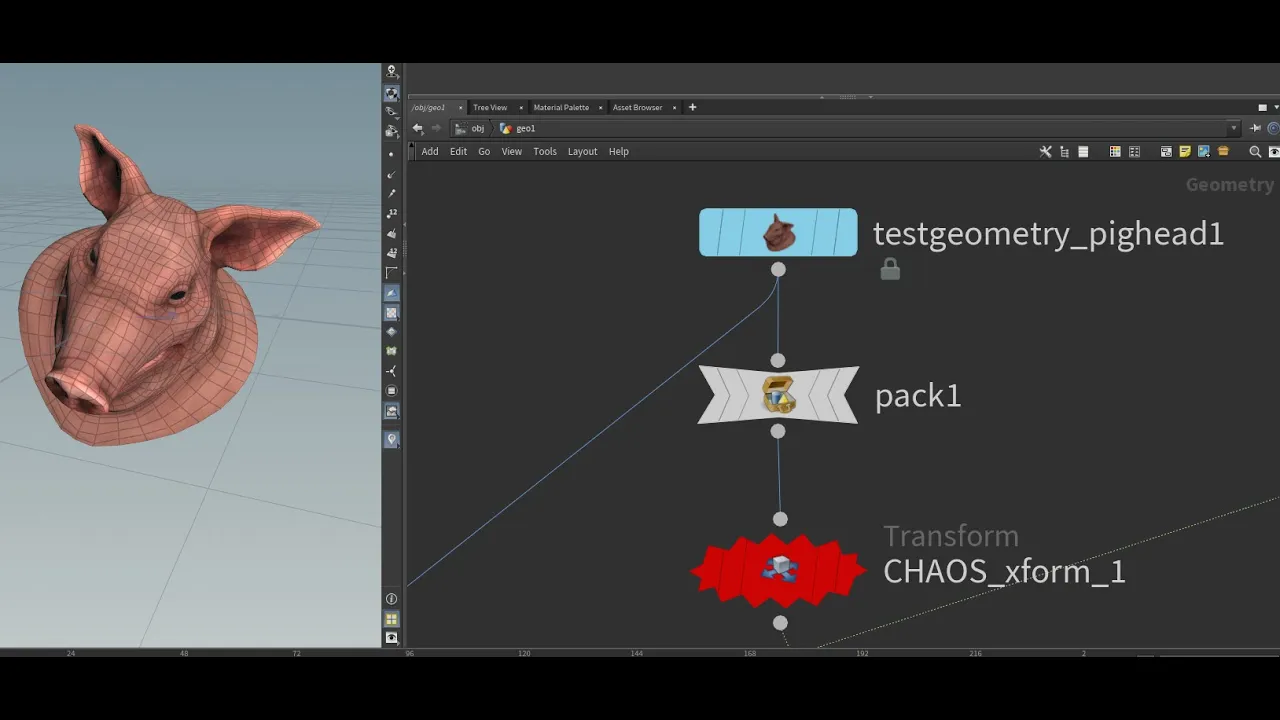Screen dimensions: 1280x720
Task: Open path history dropdown arrow
Action: 1234,128
